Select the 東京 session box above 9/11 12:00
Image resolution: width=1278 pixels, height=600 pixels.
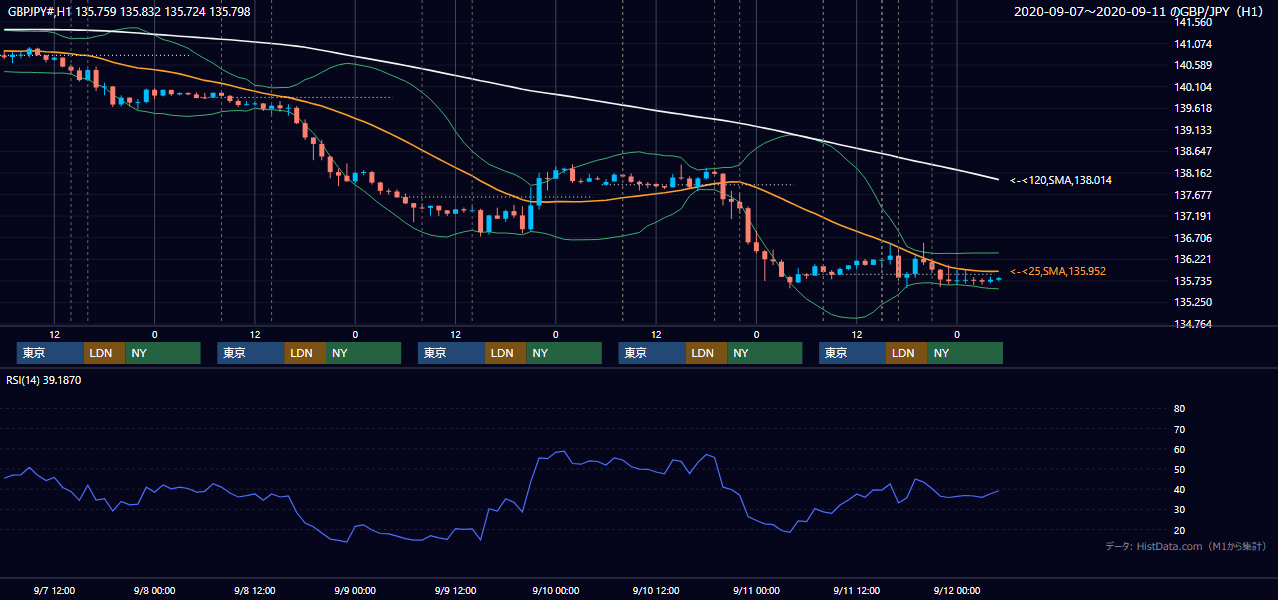click(x=852, y=353)
